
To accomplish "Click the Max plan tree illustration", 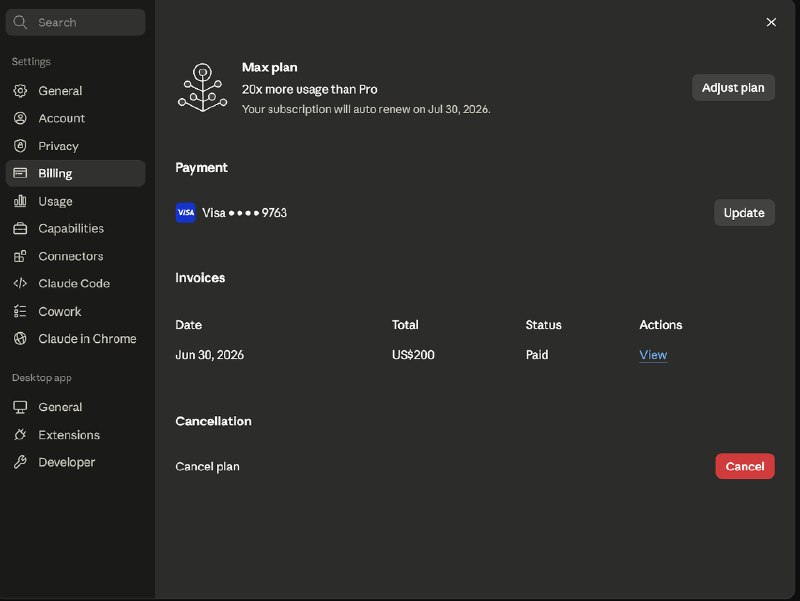I will click(203, 87).
